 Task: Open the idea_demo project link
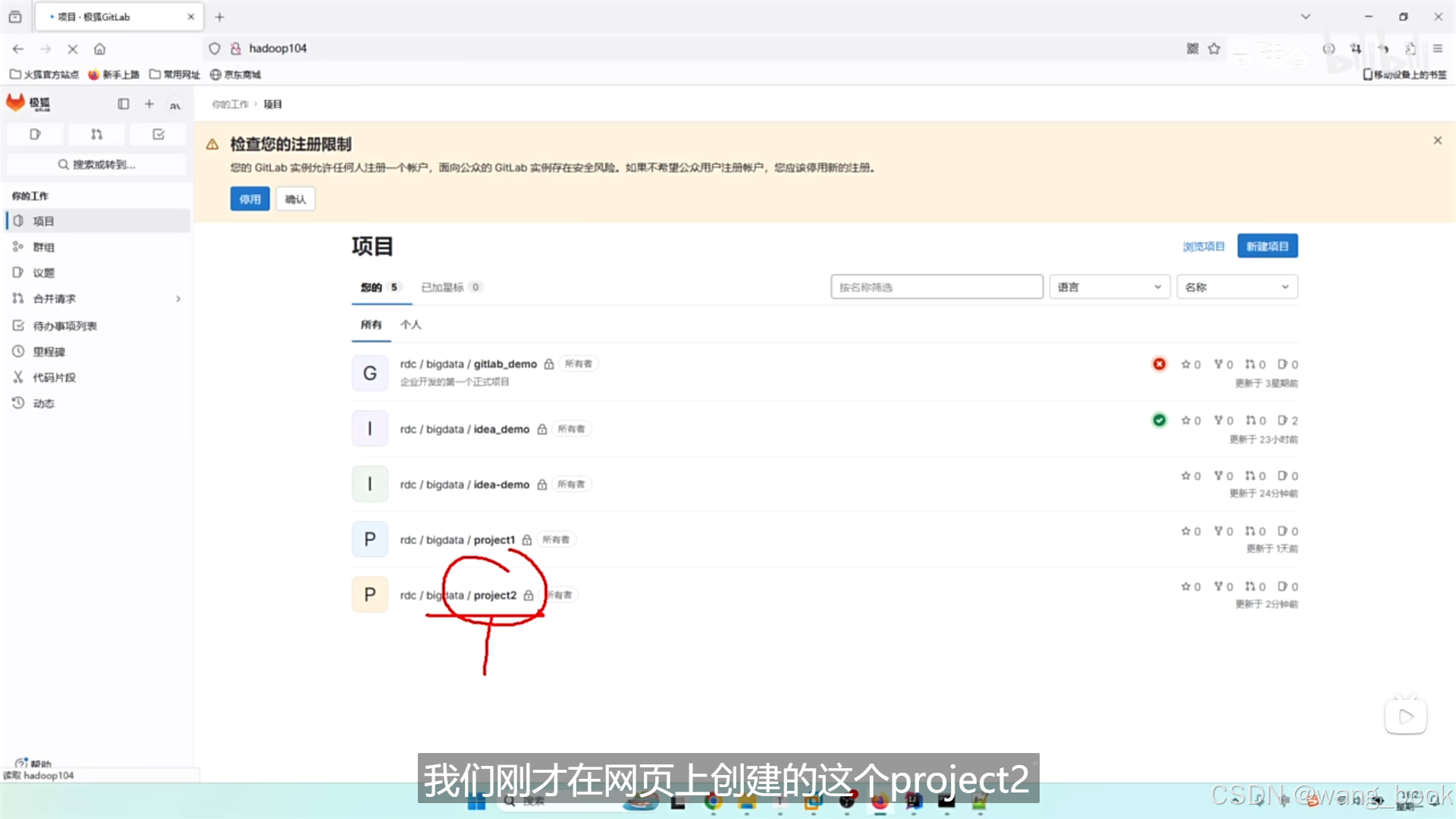[465, 429]
